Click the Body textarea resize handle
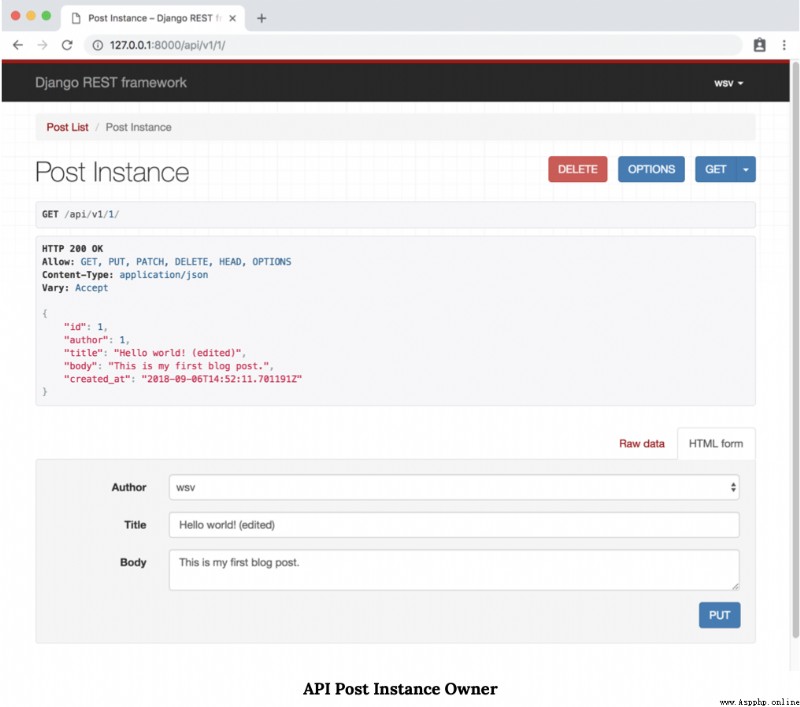800x707 pixels. pos(735,587)
